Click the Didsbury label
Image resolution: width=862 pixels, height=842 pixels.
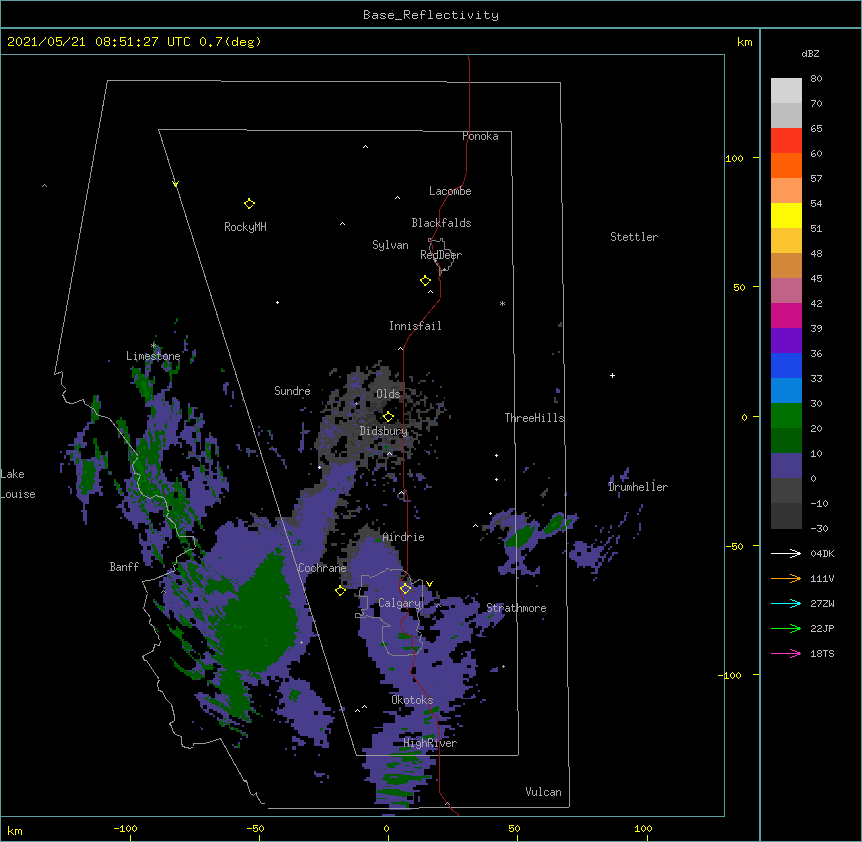pos(384,431)
